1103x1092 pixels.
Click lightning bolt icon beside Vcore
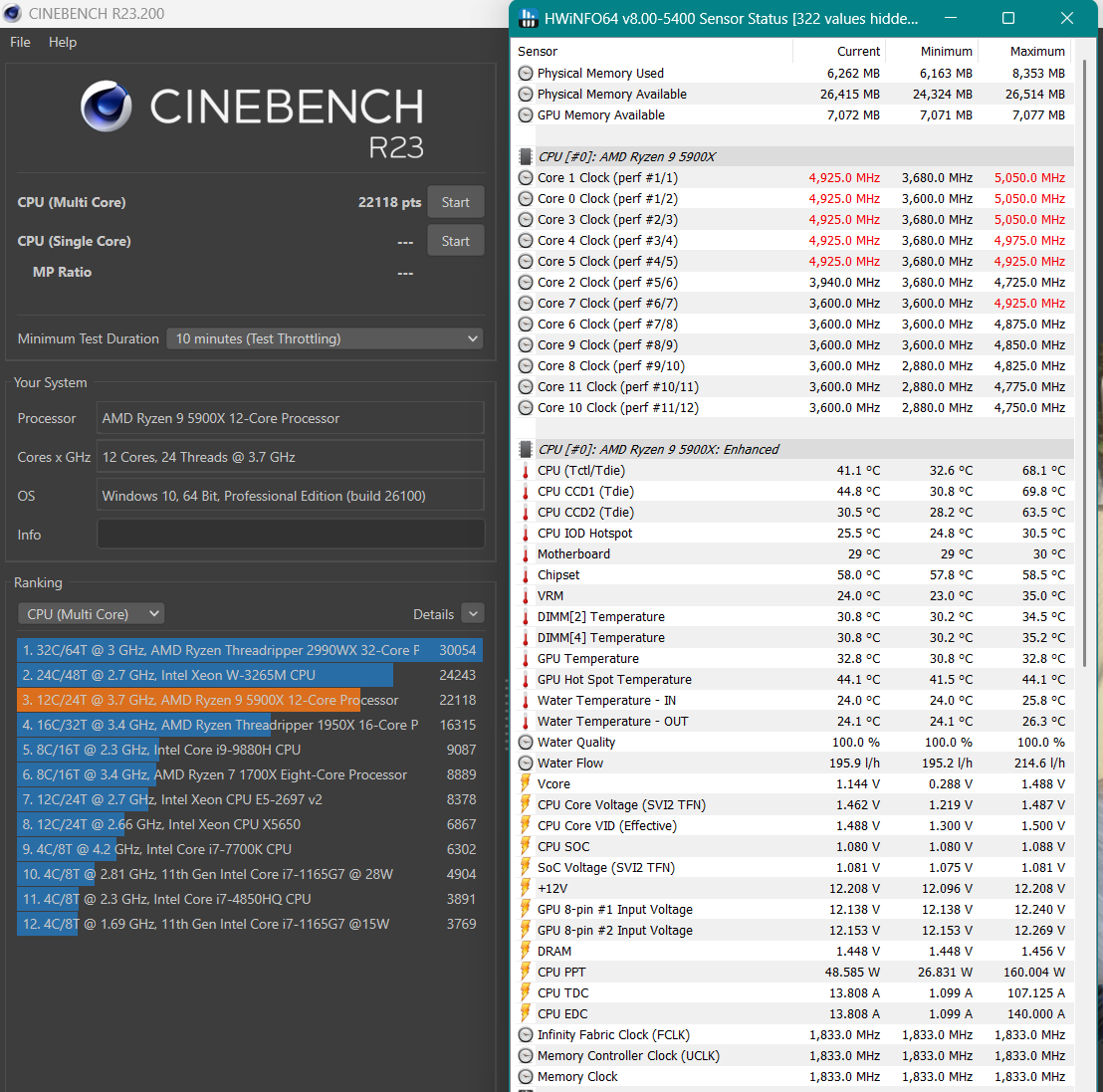pyautogui.click(x=526, y=783)
